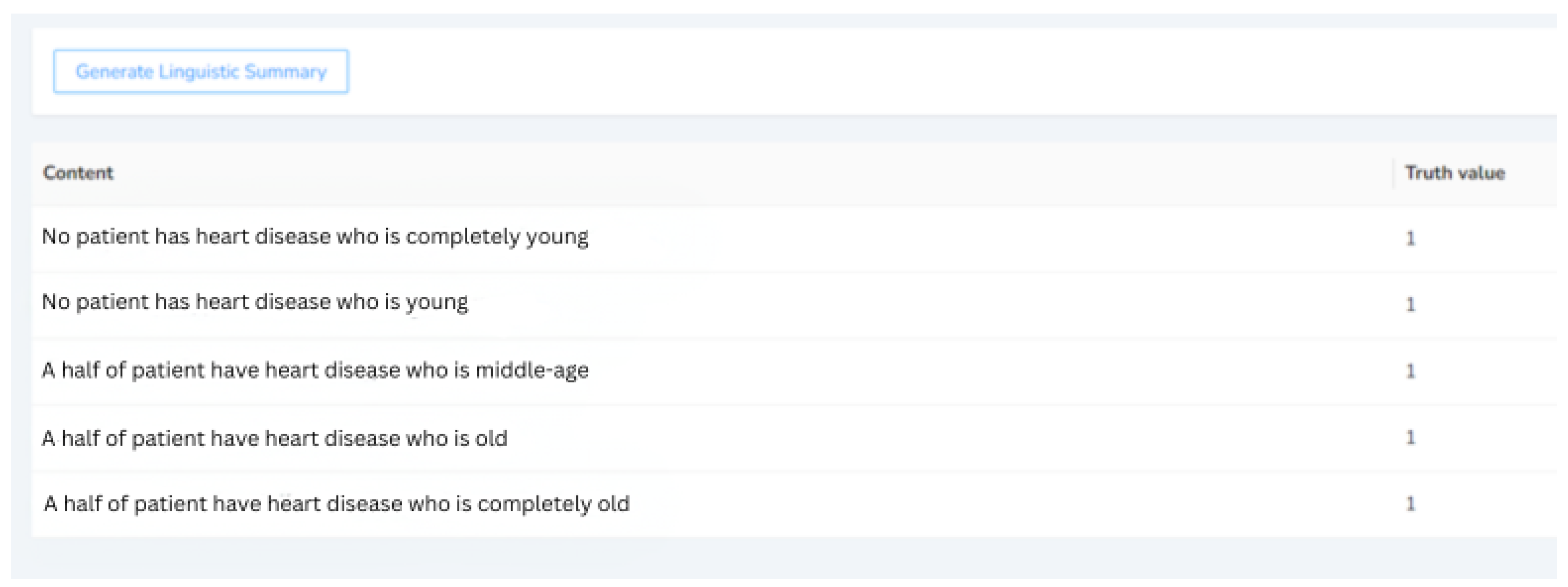
Task: Select the 'completely old' sentence row
Action: [336, 504]
